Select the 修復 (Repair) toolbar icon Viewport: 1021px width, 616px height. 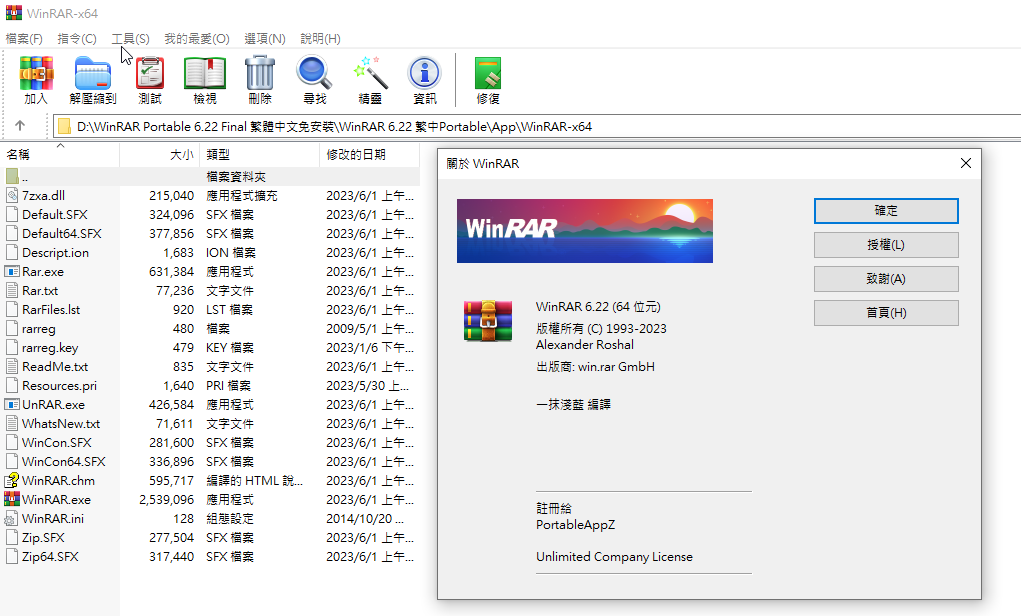[x=487, y=80]
